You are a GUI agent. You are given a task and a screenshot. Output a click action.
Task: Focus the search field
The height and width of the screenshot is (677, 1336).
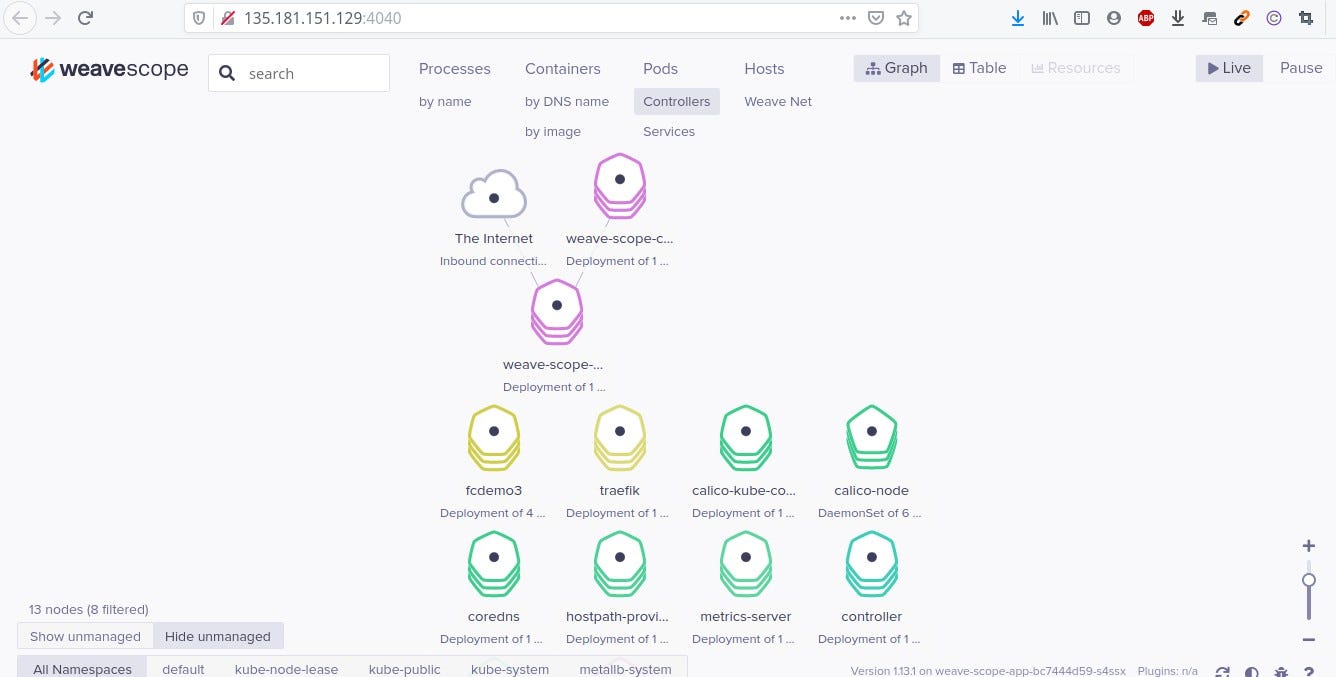point(299,73)
